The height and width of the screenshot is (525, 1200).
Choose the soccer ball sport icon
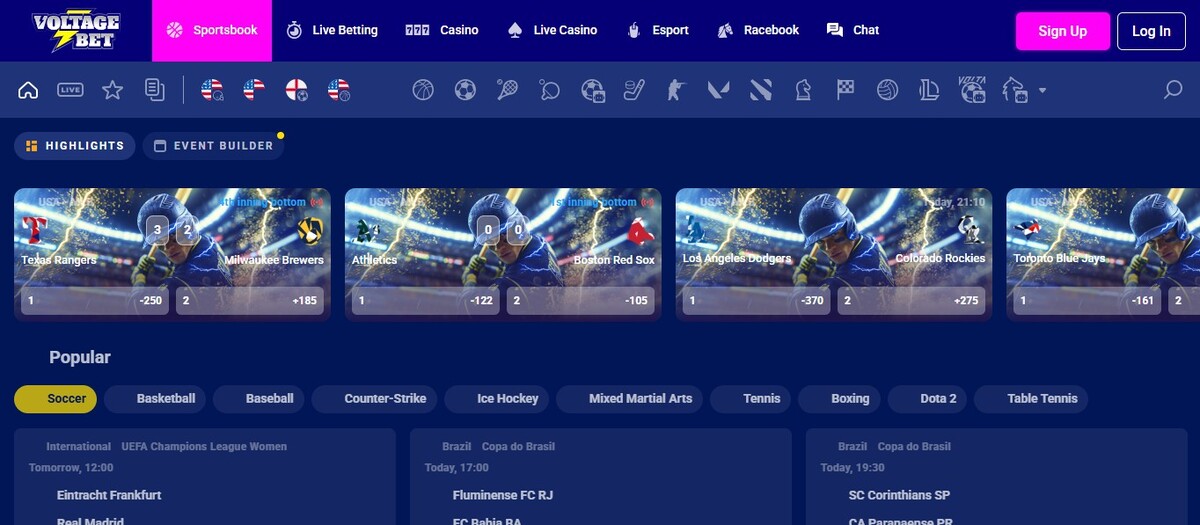(x=465, y=90)
